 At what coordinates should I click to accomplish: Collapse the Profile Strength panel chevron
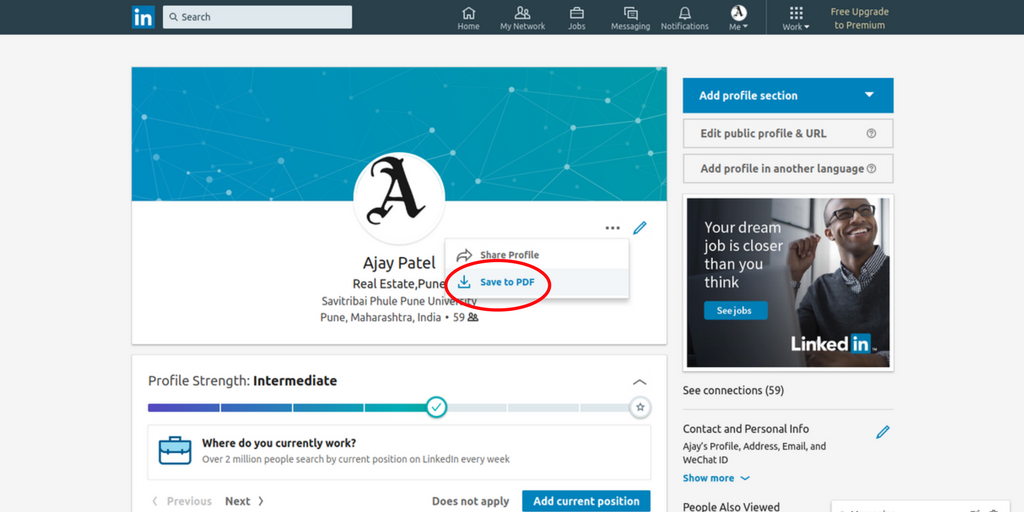[x=640, y=382]
